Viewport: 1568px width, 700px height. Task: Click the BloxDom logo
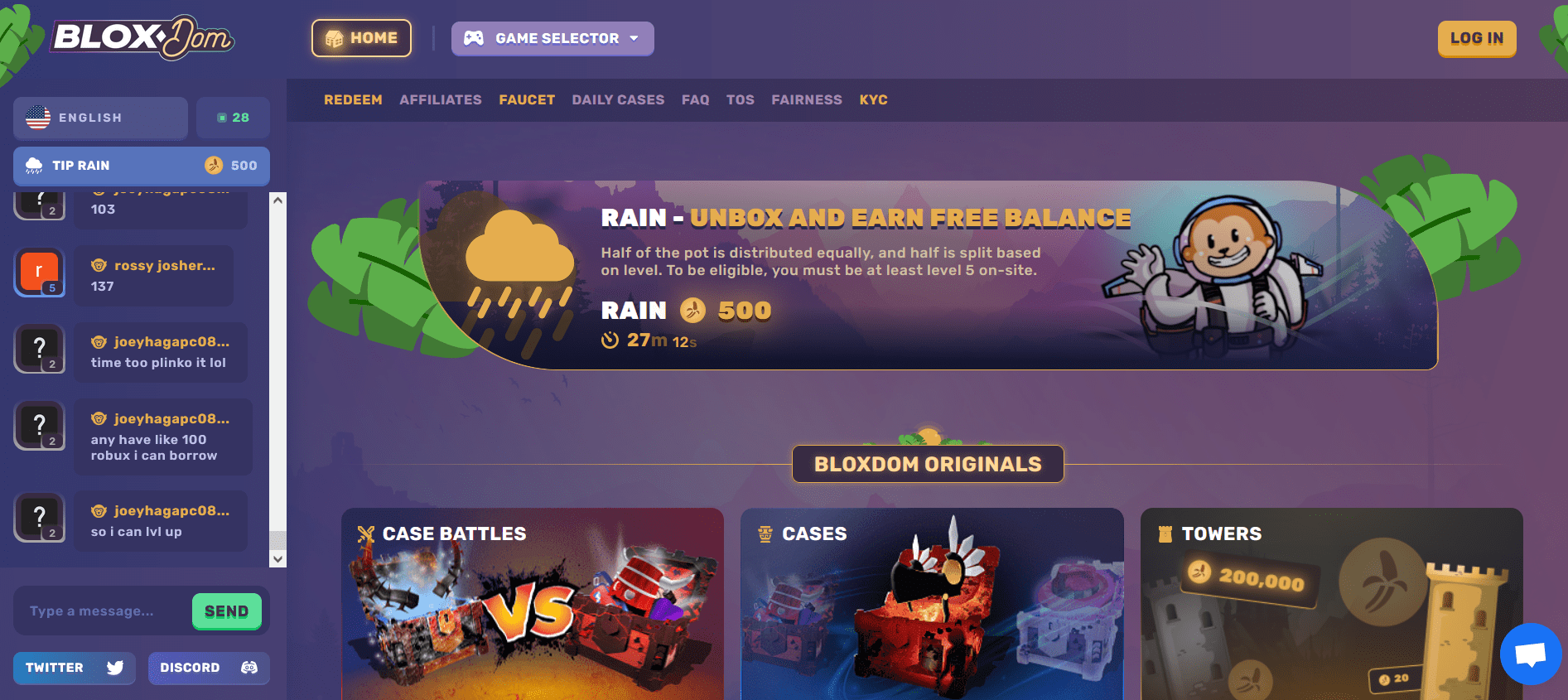click(x=143, y=37)
